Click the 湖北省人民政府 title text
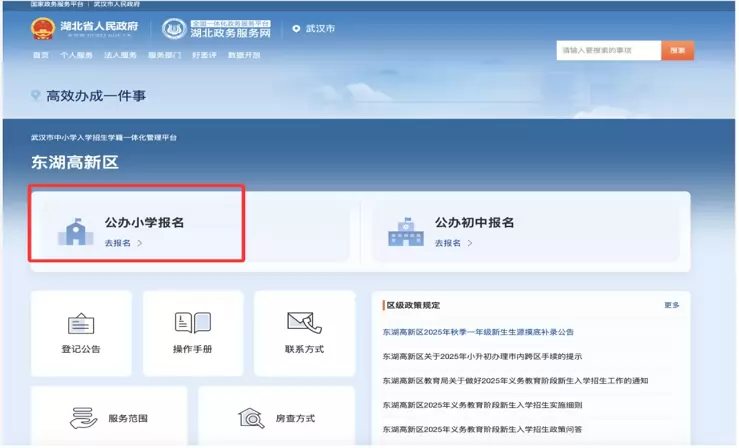This screenshot has height=448, width=739. [x=99, y=26]
